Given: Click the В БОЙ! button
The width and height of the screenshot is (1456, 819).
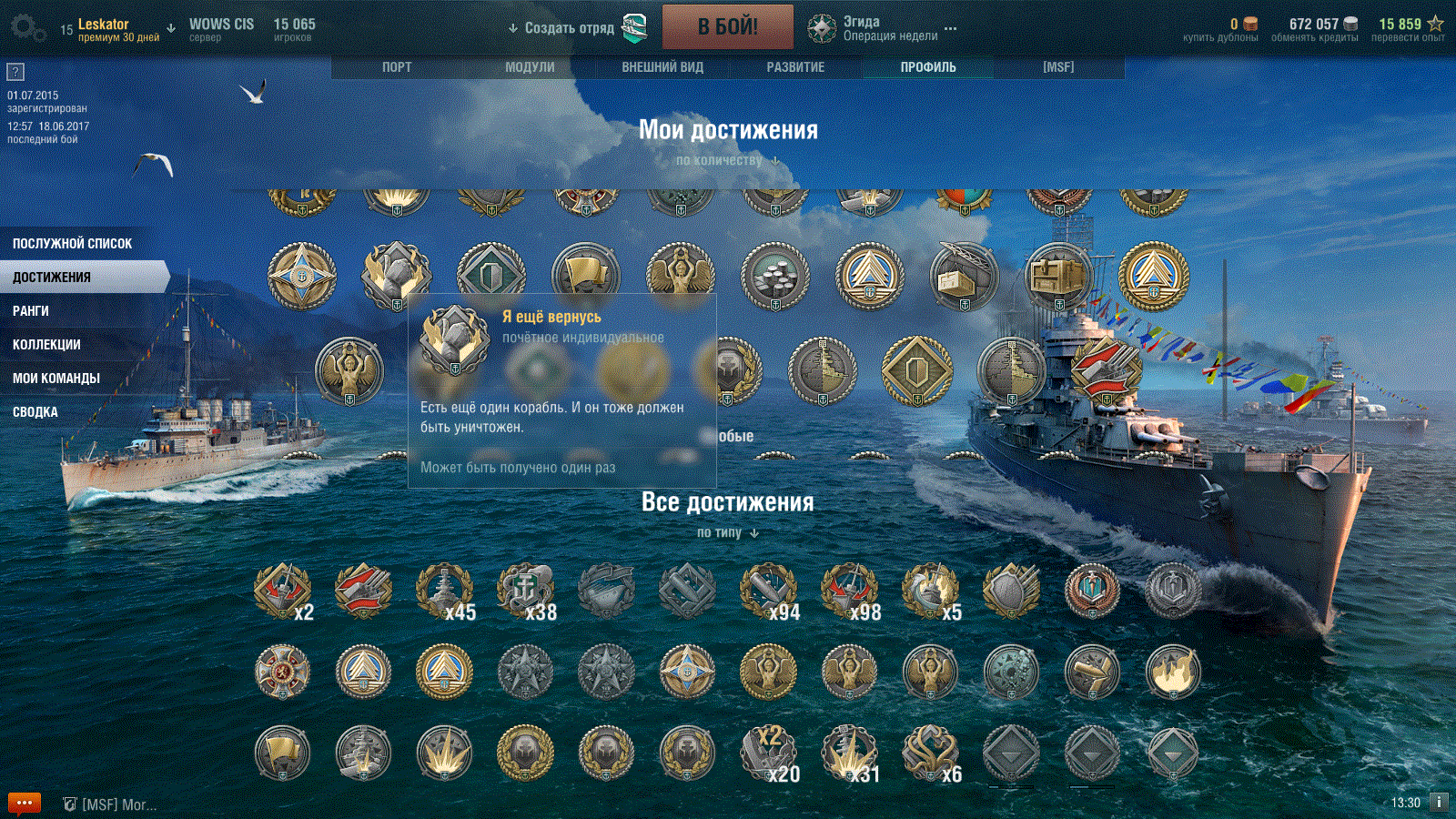Looking at the screenshot, I should [728, 27].
